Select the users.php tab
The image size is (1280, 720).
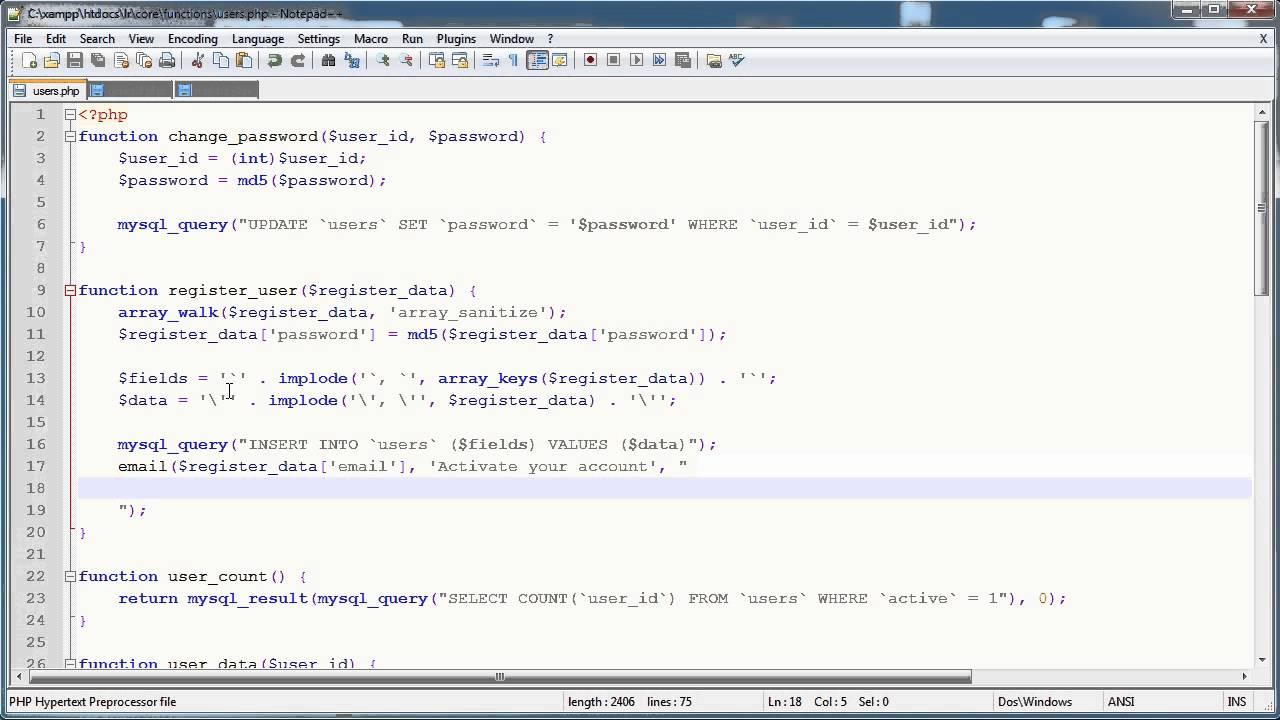(x=48, y=91)
